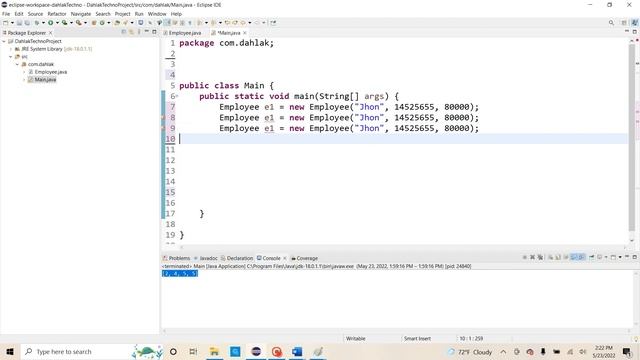Click Pin Console icon
640x360 pixels.
(591, 257)
